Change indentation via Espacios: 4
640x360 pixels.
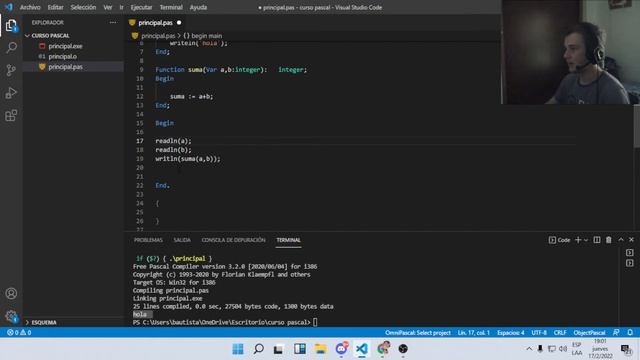511,333
